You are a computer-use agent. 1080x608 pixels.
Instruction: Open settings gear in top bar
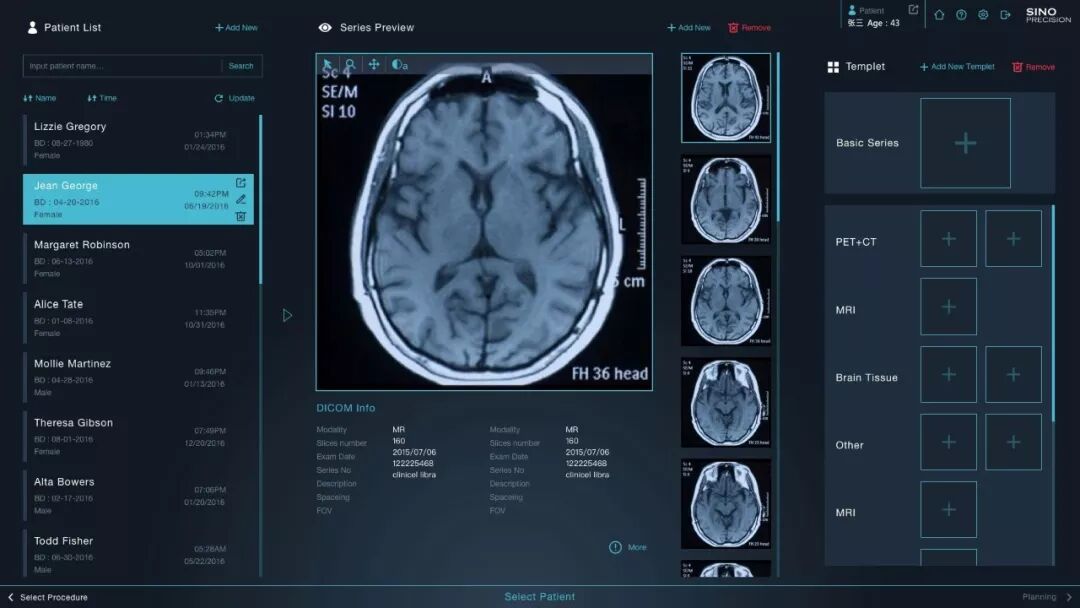[x=983, y=14]
